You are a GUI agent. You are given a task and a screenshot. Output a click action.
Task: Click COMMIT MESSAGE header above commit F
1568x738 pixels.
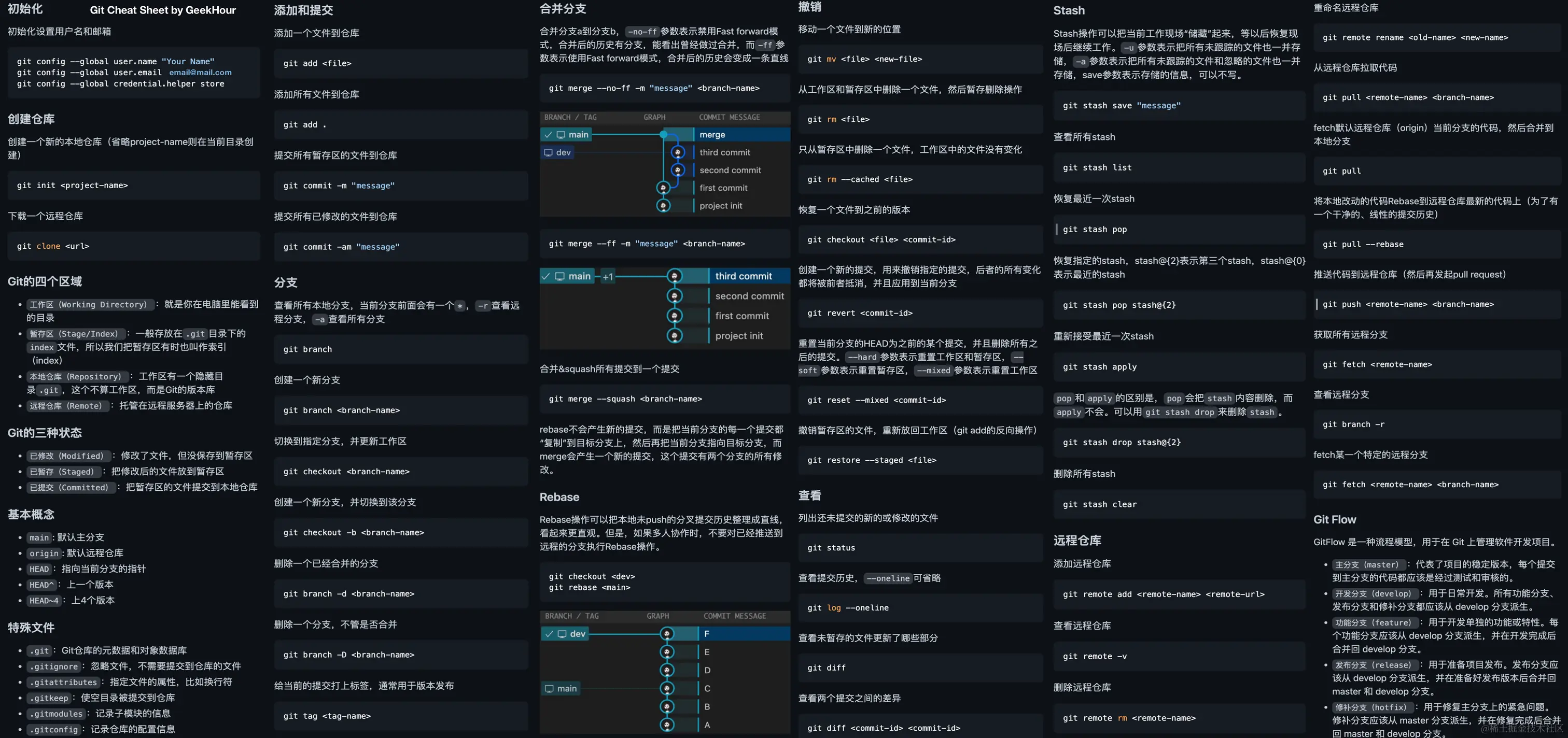point(735,616)
